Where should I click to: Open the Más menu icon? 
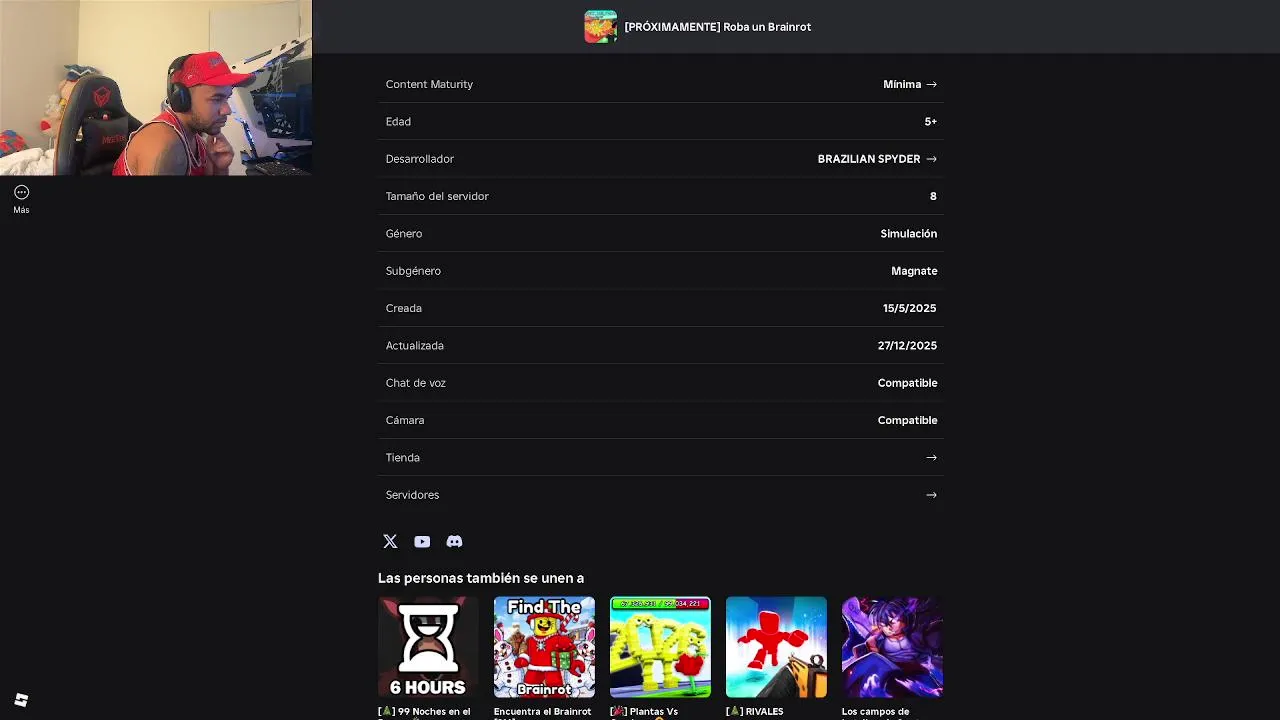[x=21, y=192]
